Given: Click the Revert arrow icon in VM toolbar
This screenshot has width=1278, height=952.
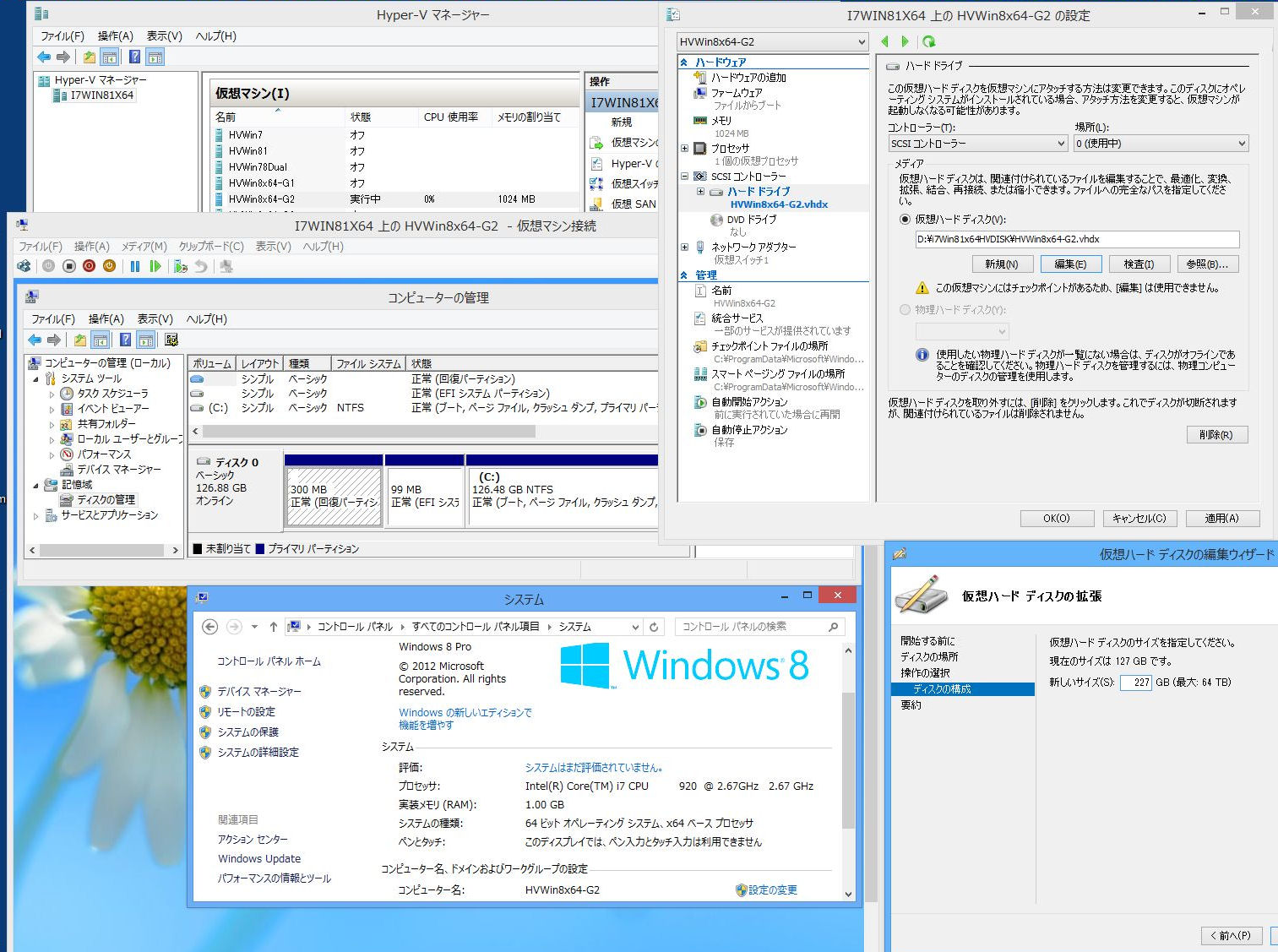Looking at the screenshot, I should pyautogui.click(x=201, y=266).
